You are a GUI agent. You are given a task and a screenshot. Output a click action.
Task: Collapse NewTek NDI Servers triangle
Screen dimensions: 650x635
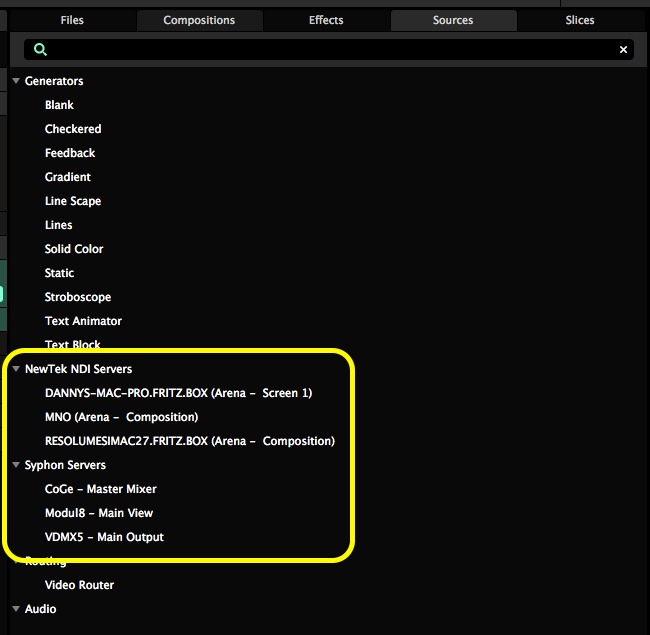(x=16, y=368)
